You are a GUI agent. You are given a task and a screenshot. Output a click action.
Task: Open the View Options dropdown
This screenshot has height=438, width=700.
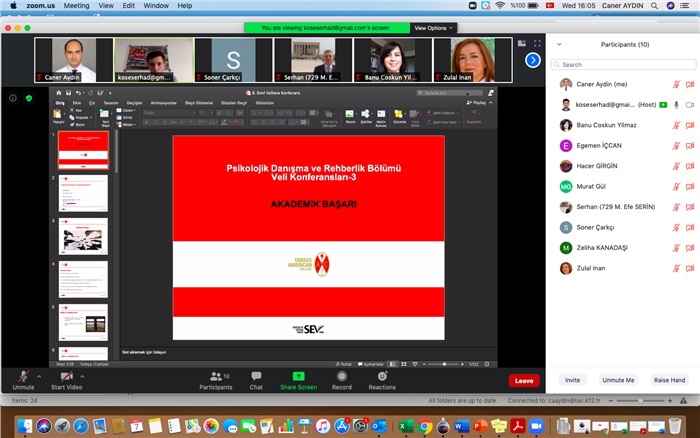pyautogui.click(x=433, y=28)
